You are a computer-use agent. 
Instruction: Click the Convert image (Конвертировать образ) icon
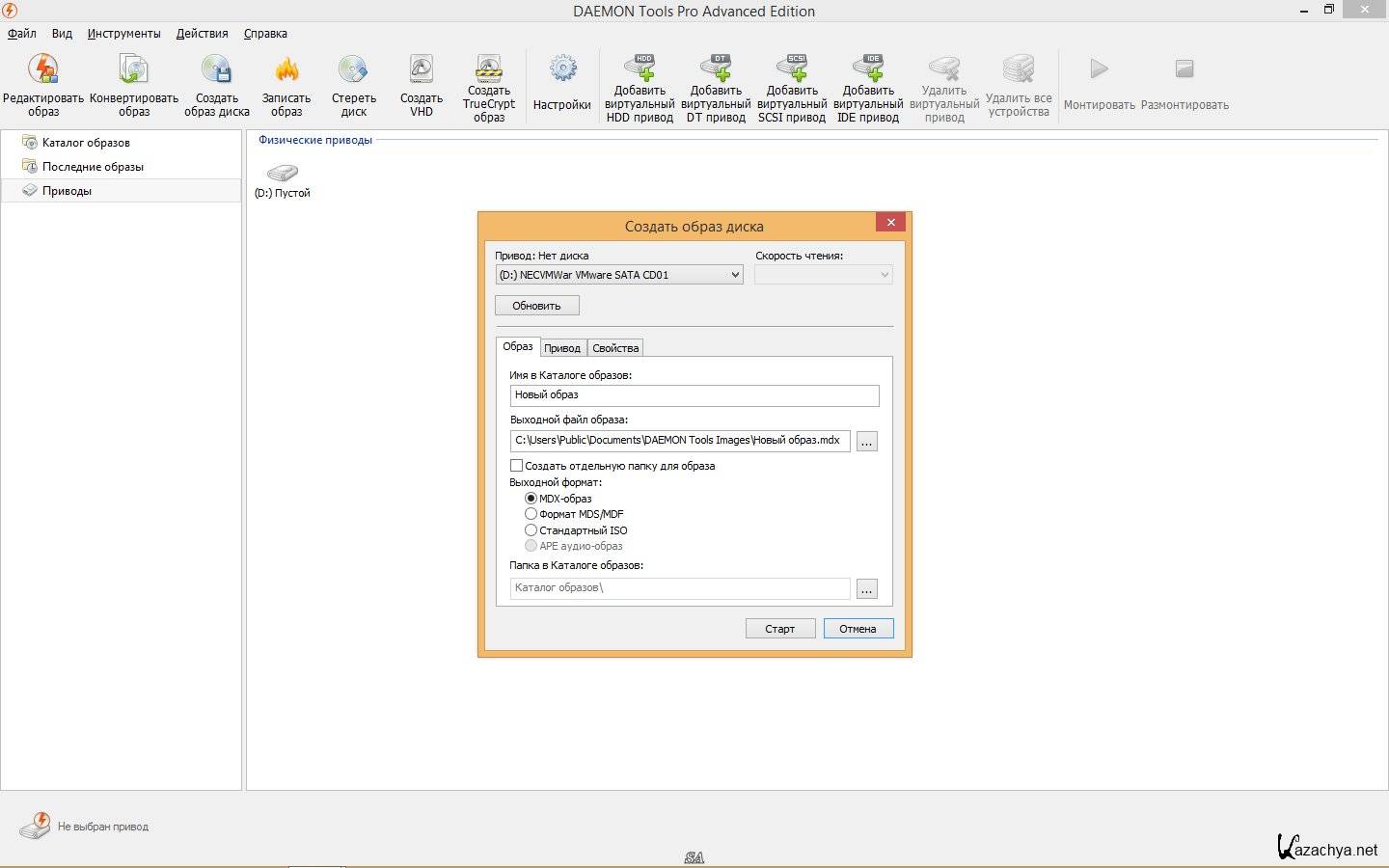[133, 70]
